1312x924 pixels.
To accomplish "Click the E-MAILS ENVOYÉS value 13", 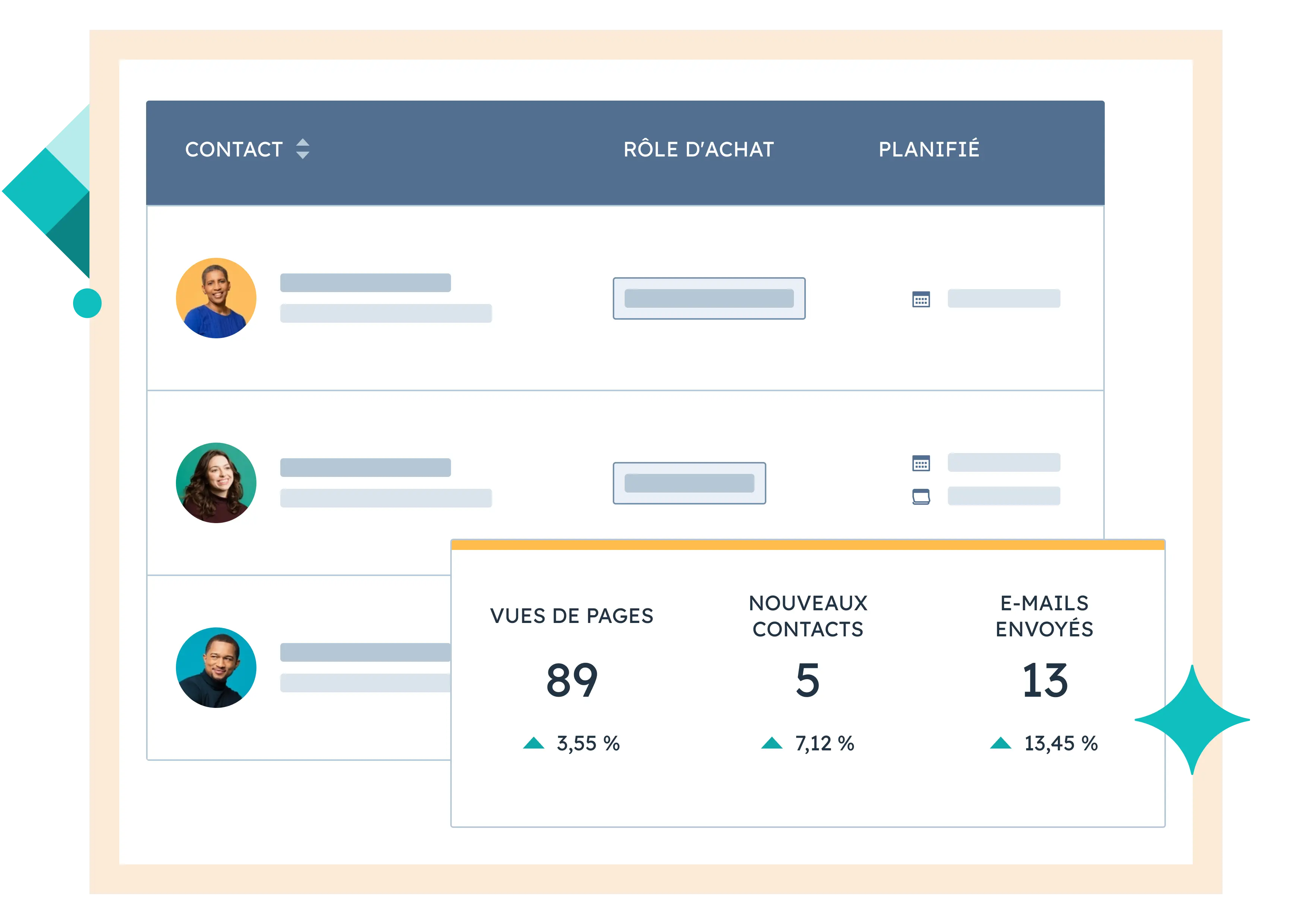I will (x=1045, y=680).
